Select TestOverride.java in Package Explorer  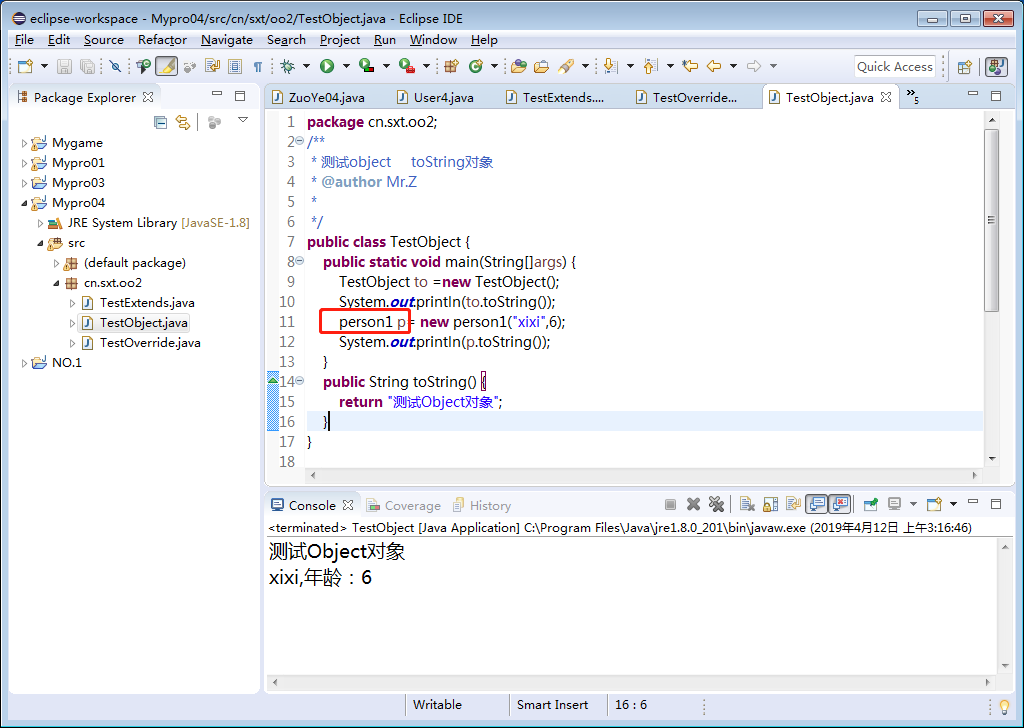150,343
